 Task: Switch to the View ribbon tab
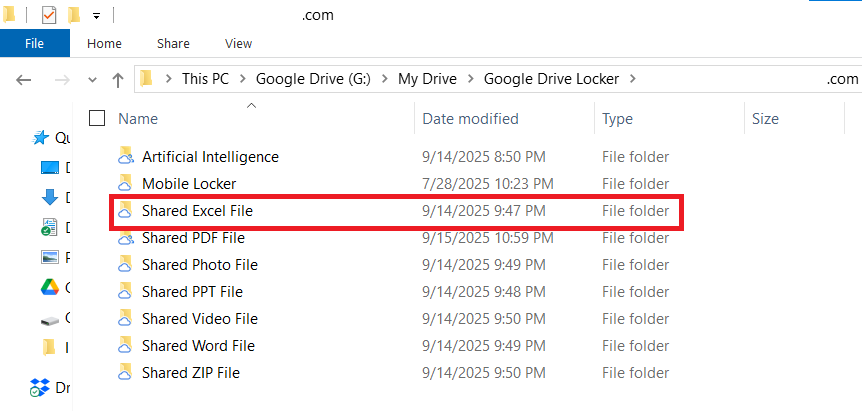coord(238,44)
